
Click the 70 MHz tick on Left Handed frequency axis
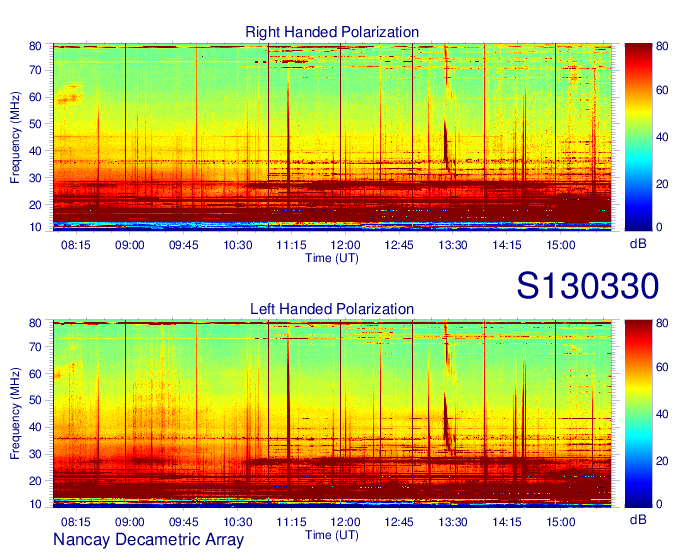tap(35, 347)
